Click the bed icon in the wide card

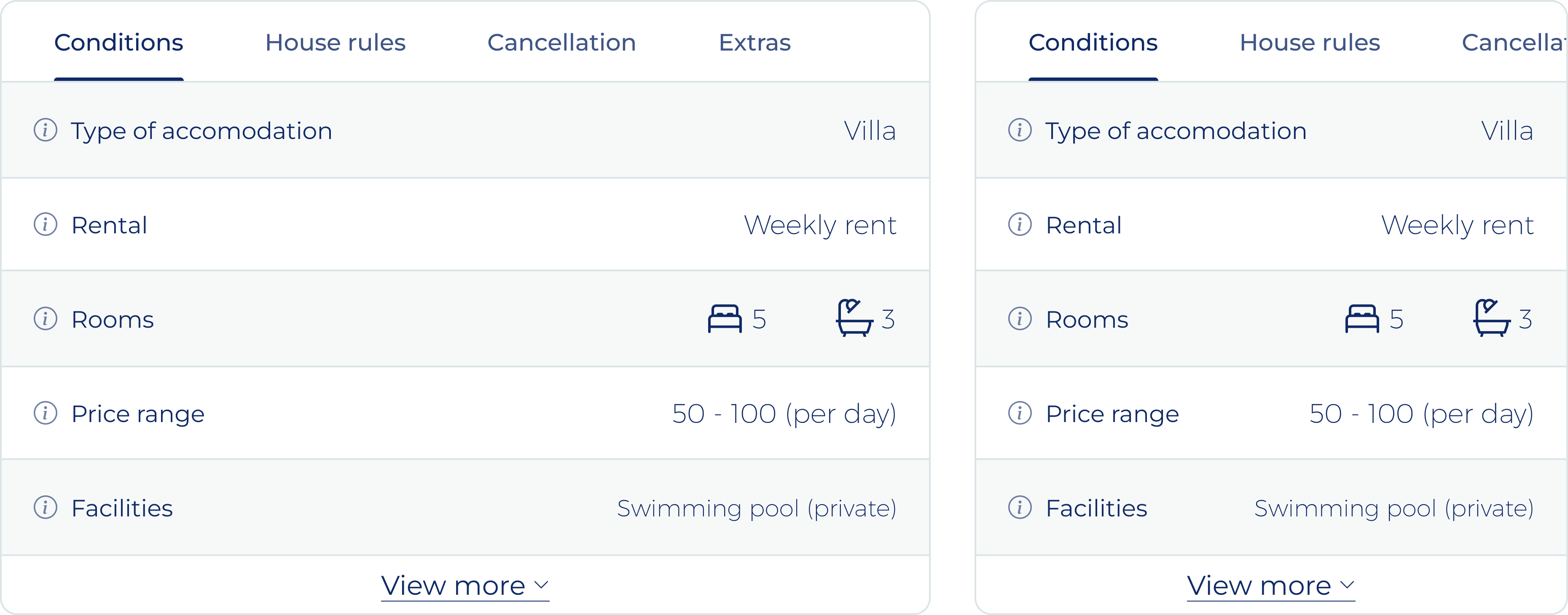[x=724, y=319]
